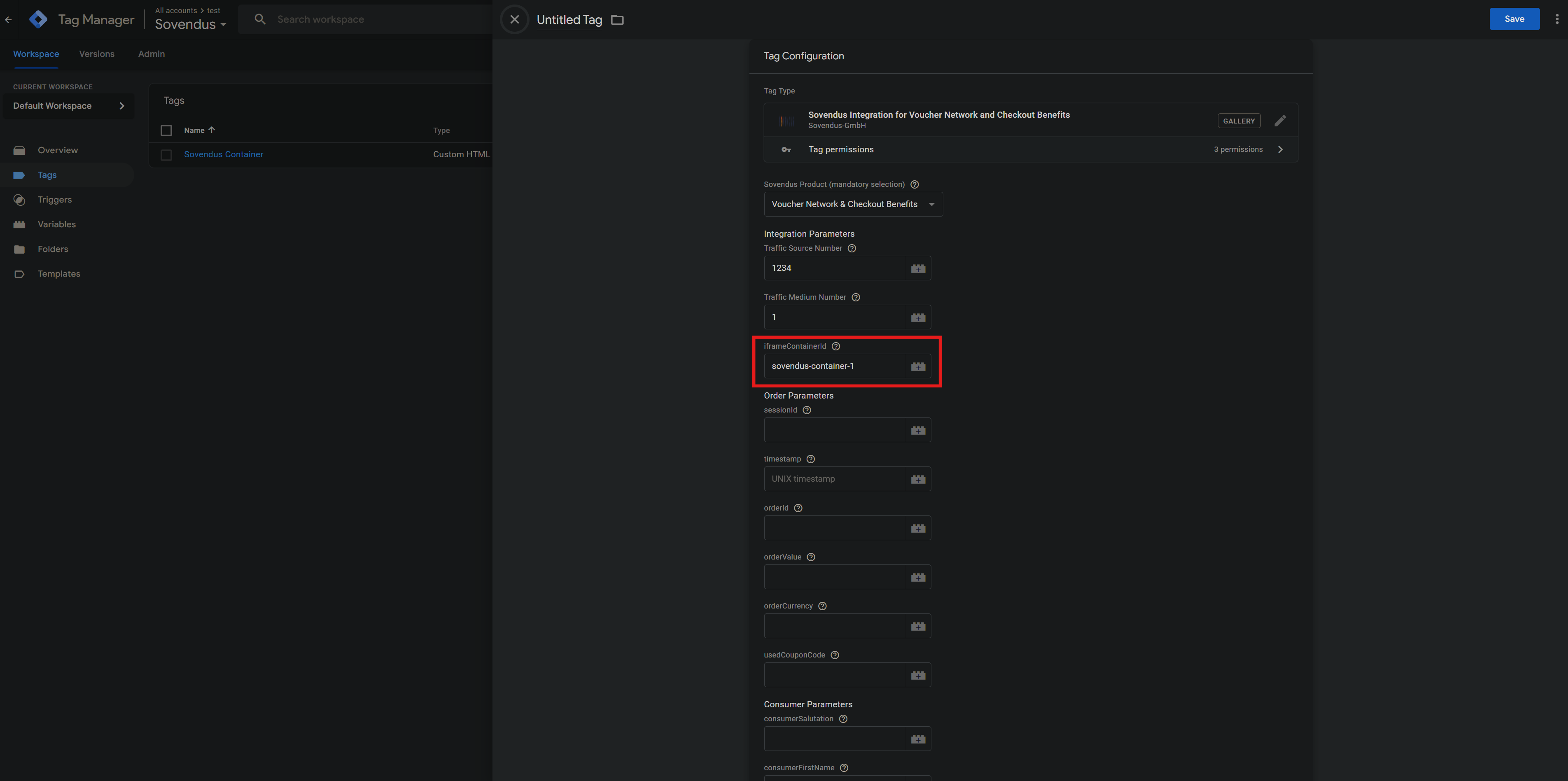The width and height of the screenshot is (1568, 781).
Task: Check the Sovendus Container row checkbox
Action: tap(166, 155)
